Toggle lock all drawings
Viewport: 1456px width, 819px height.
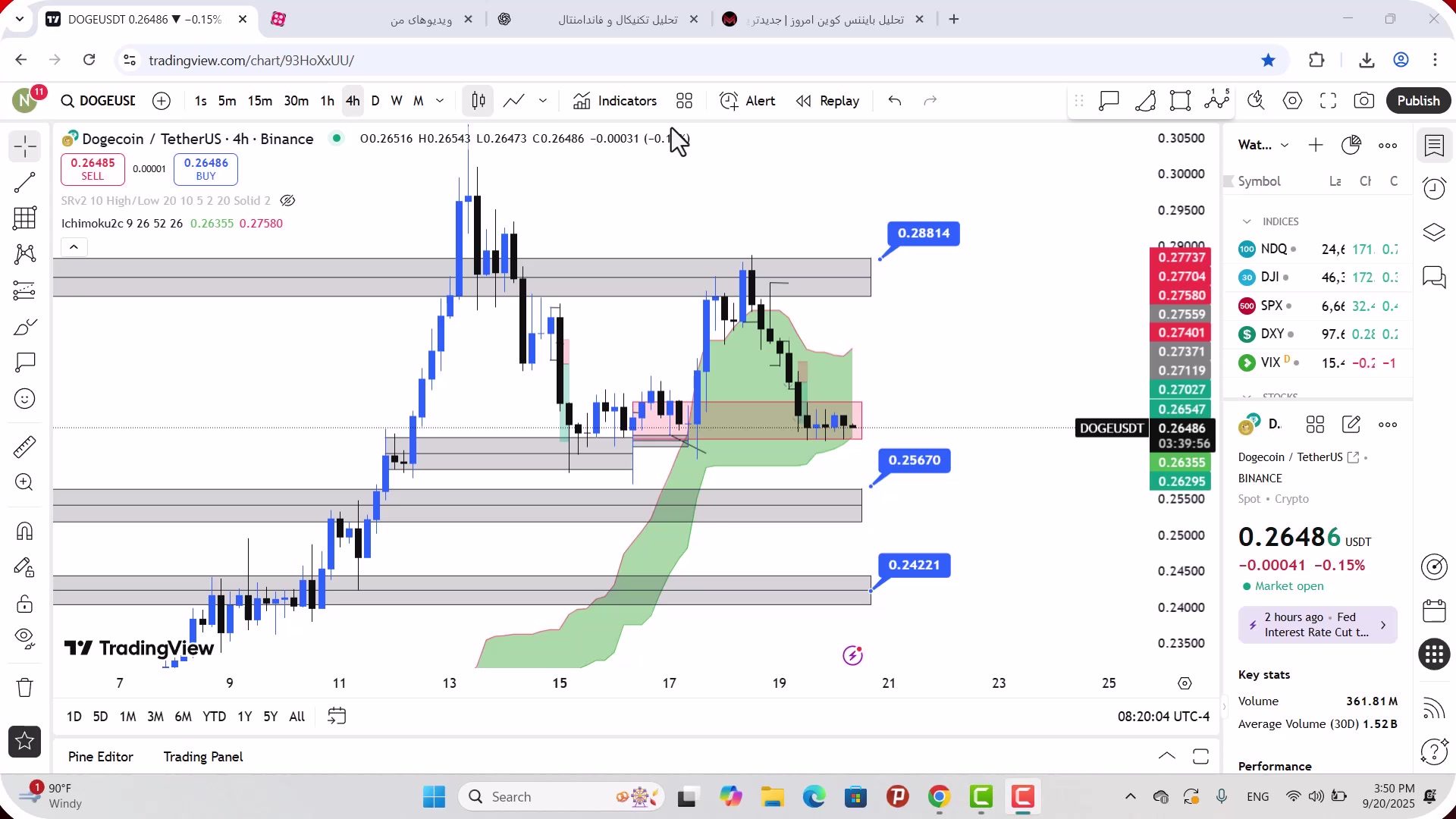[25, 604]
